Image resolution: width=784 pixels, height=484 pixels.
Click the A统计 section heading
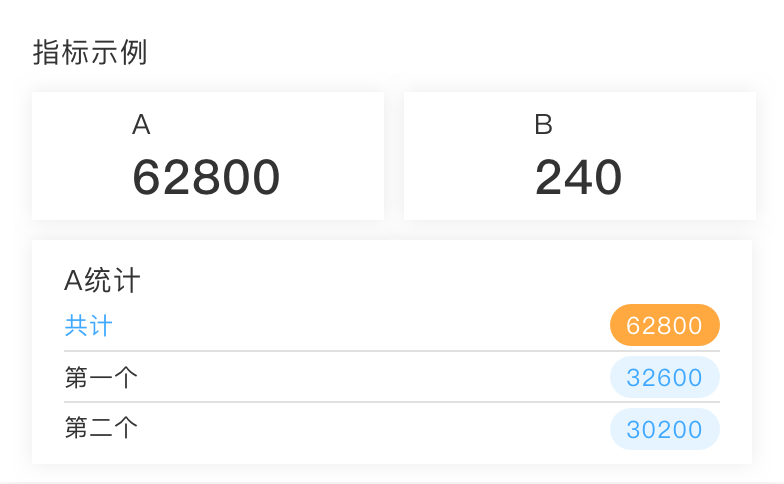(x=102, y=281)
